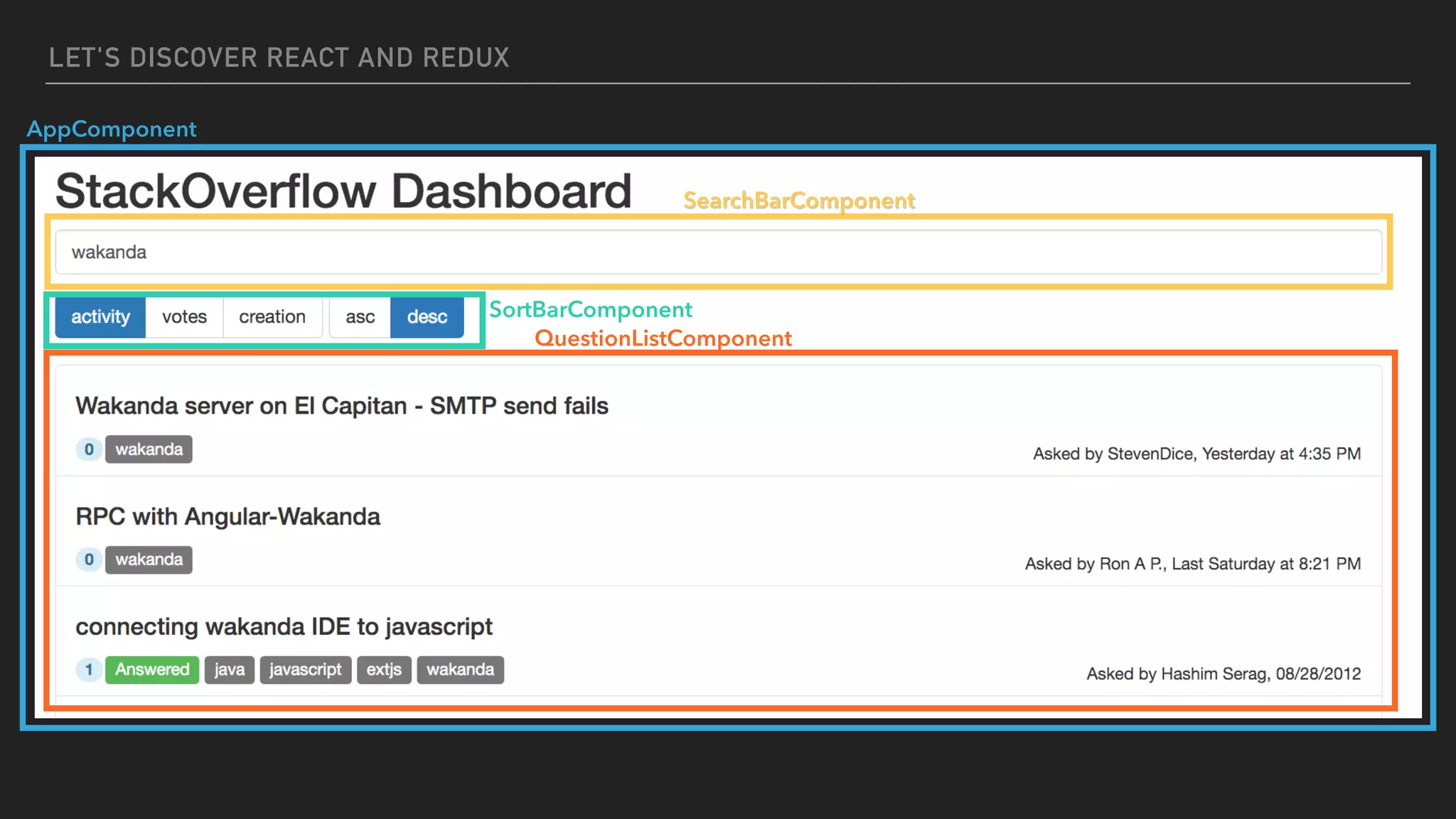Select the activity sort button
The height and width of the screenshot is (819, 1456).
click(100, 317)
